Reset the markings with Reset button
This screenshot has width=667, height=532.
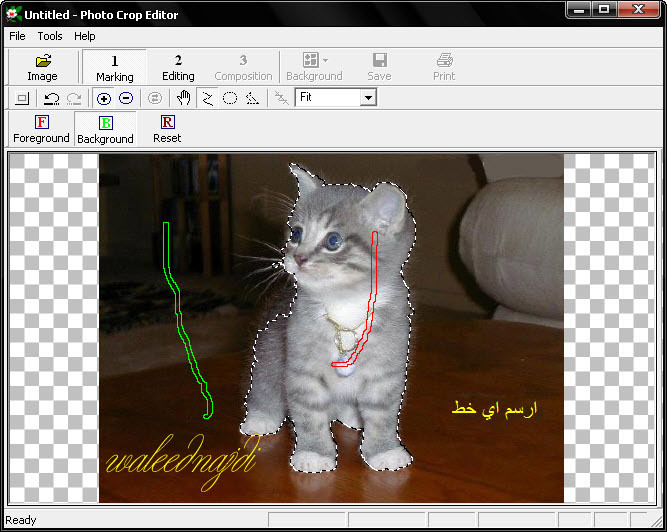tap(167, 129)
